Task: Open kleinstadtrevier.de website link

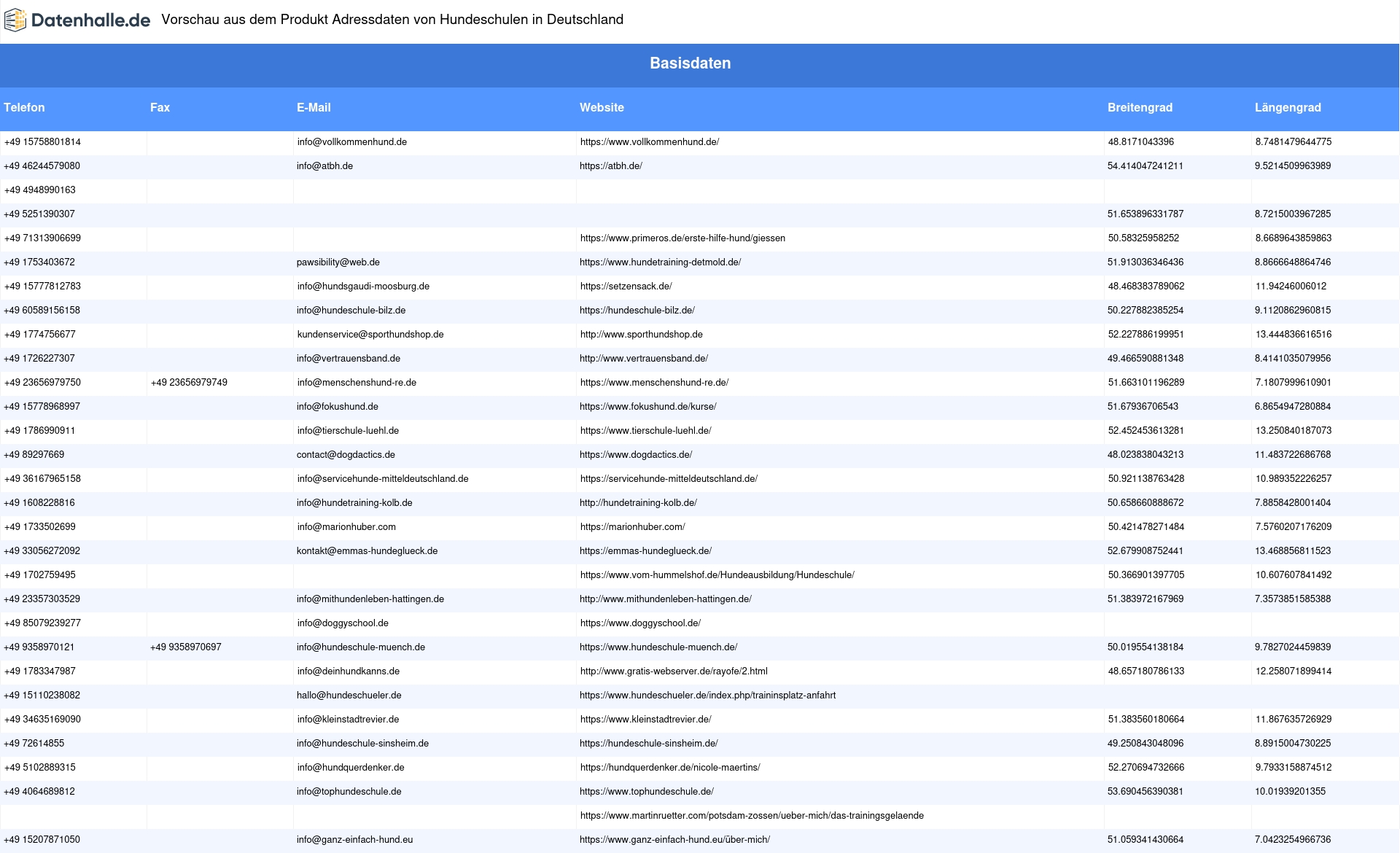Action: [646, 720]
